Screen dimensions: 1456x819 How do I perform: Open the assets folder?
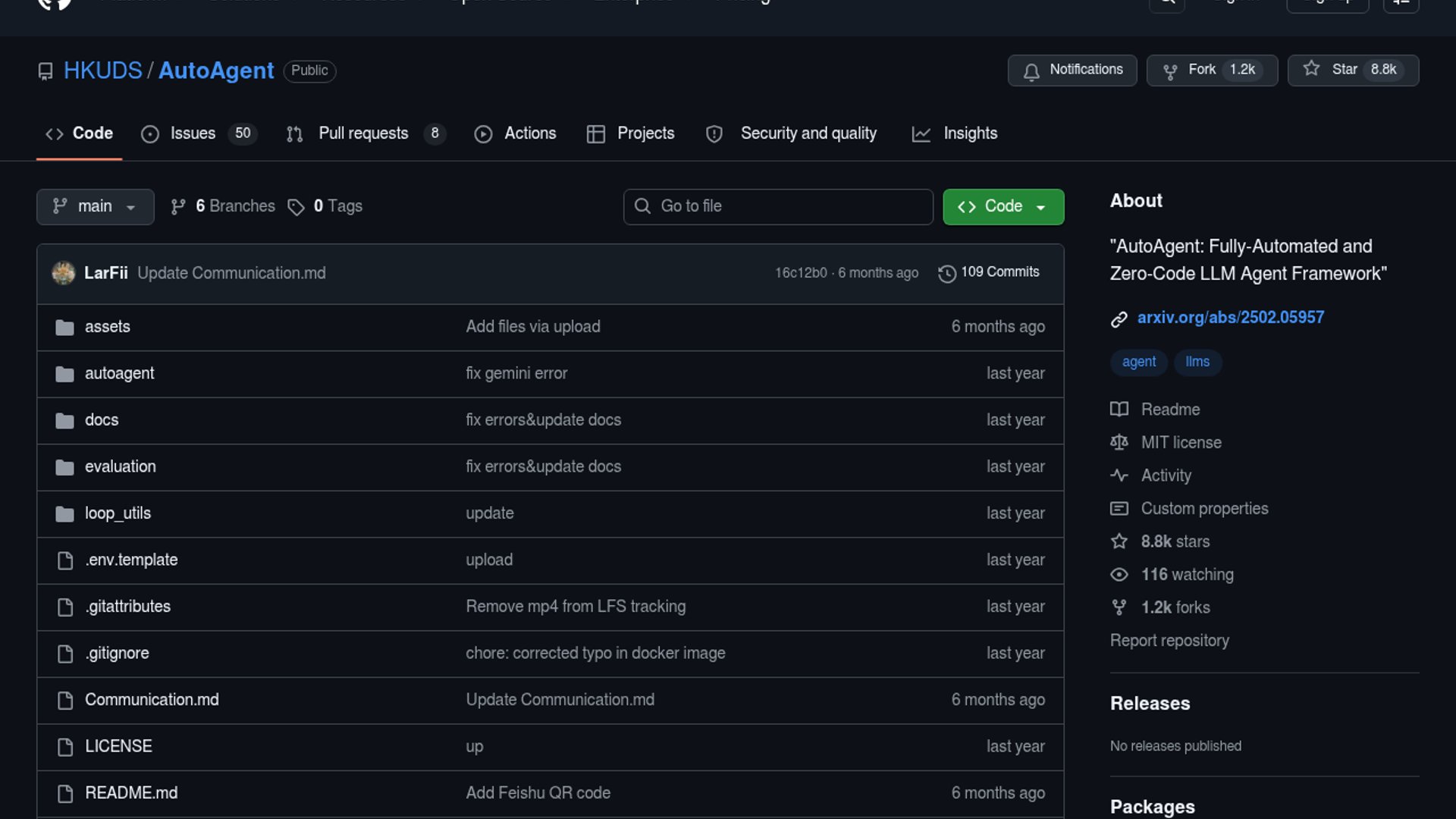tap(108, 327)
